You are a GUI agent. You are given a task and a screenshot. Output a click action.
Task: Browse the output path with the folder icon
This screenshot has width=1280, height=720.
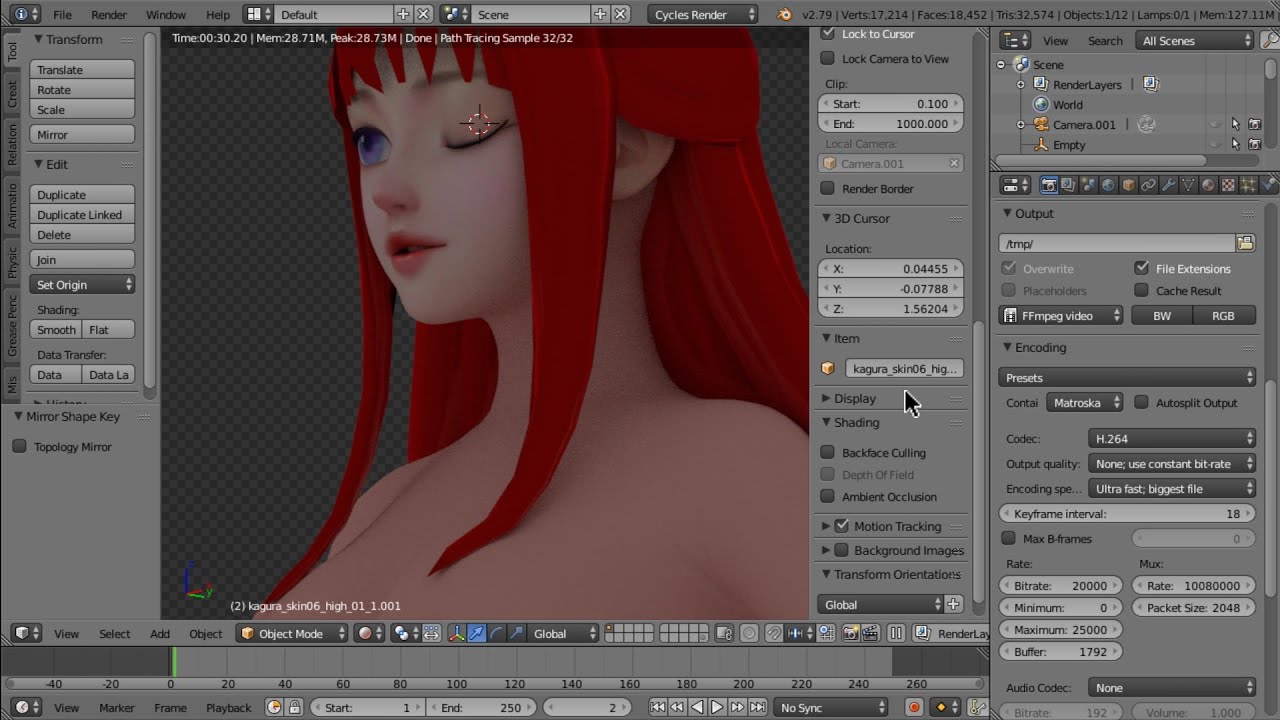pyautogui.click(x=1245, y=243)
